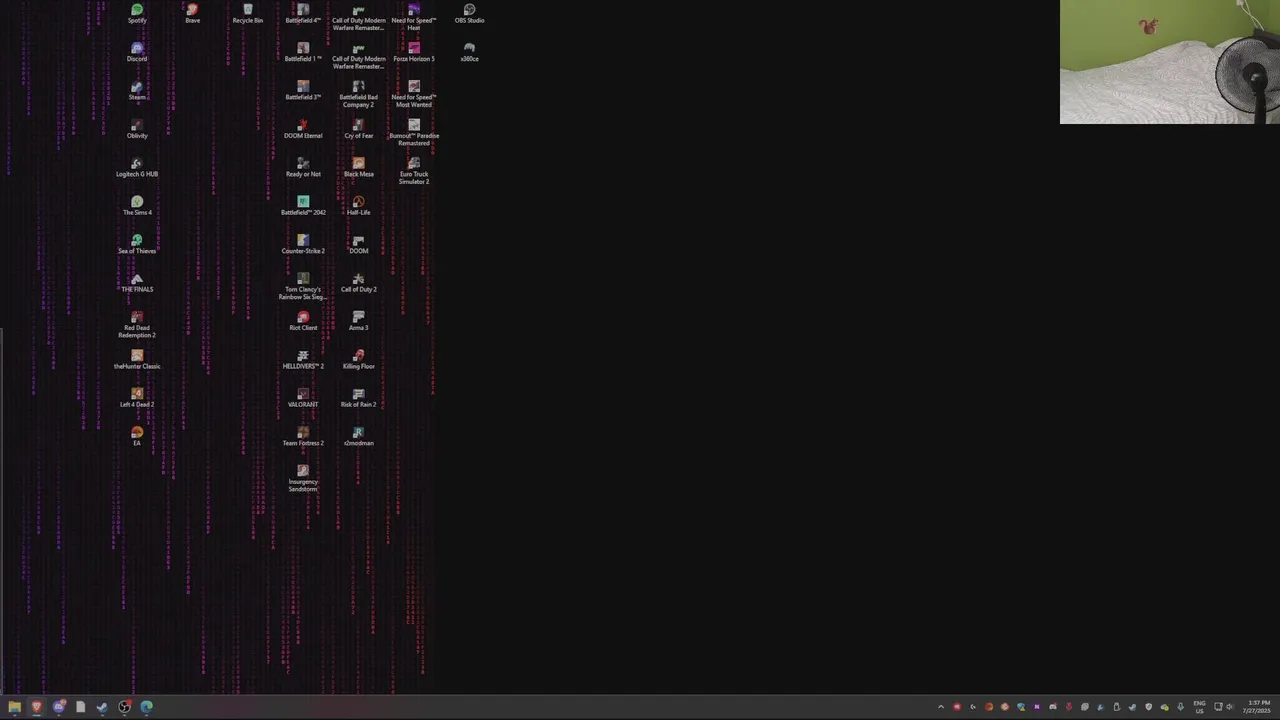Select the Forza Horizon 5 icon

(x=414, y=52)
